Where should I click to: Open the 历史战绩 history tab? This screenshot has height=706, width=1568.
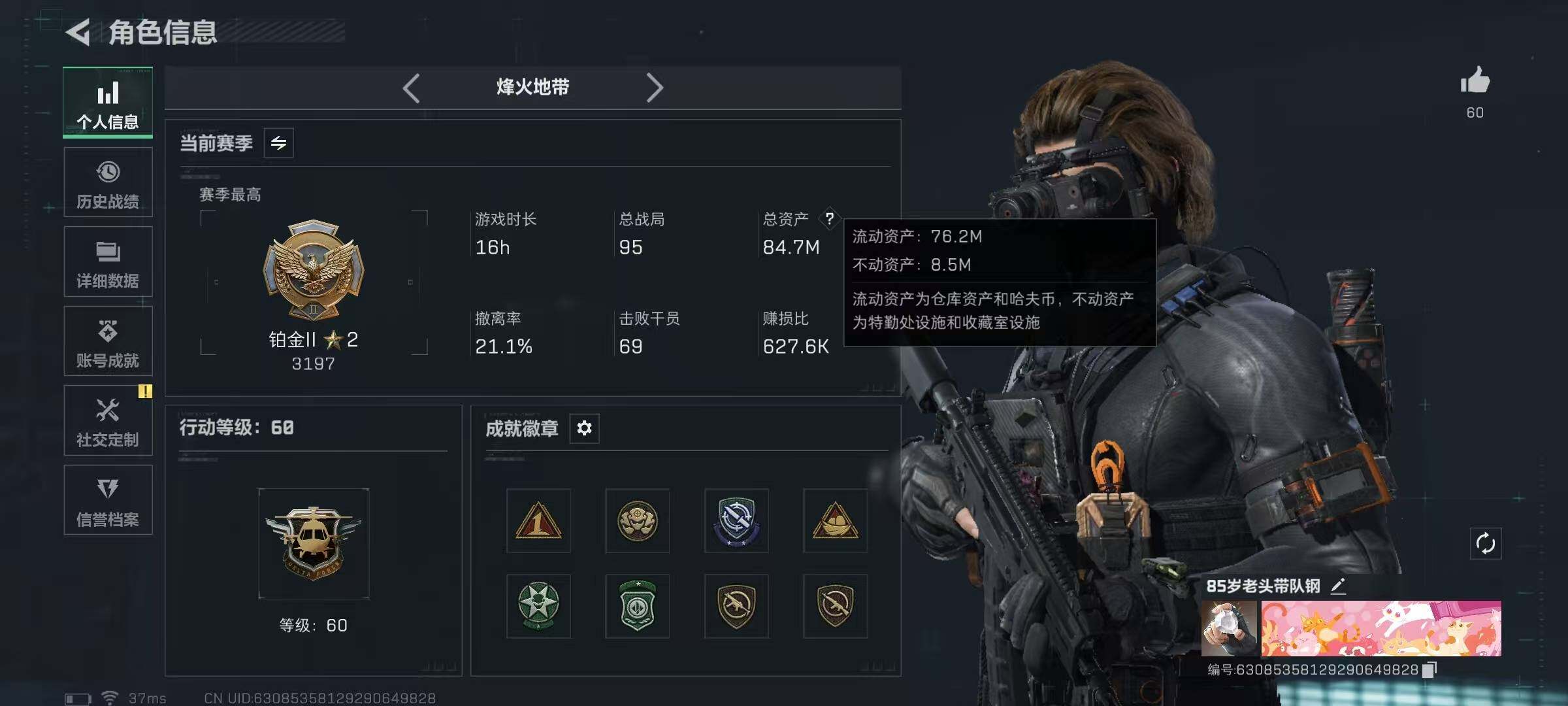click(108, 182)
